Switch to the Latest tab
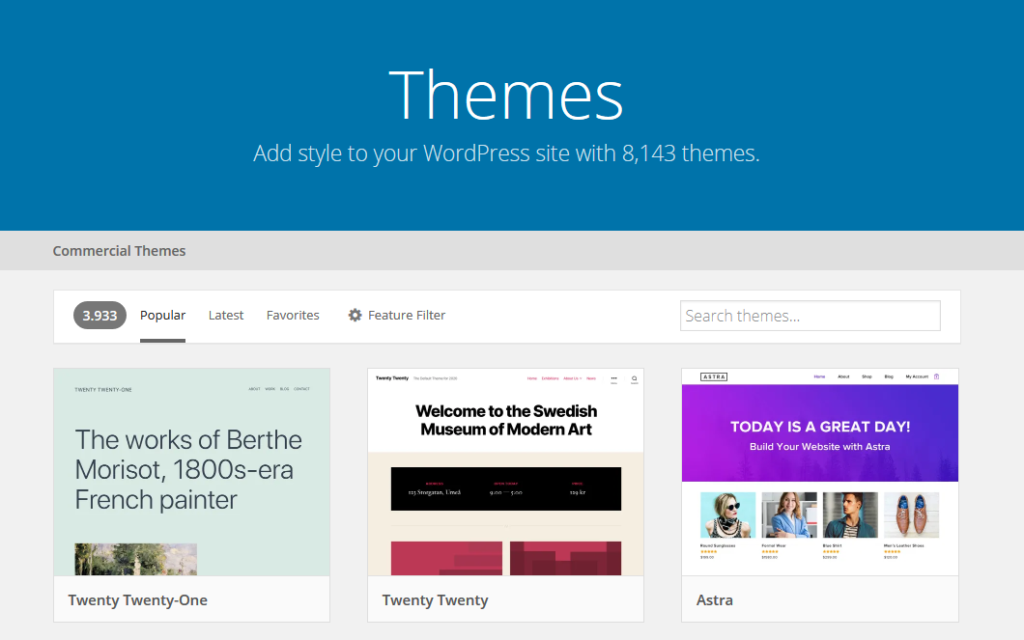The width and height of the screenshot is (1024, 640). (226, 315)
